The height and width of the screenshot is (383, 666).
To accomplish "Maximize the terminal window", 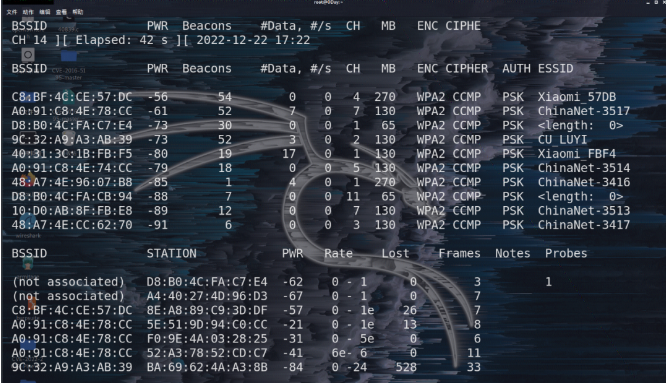I will (x=656, y=3).
